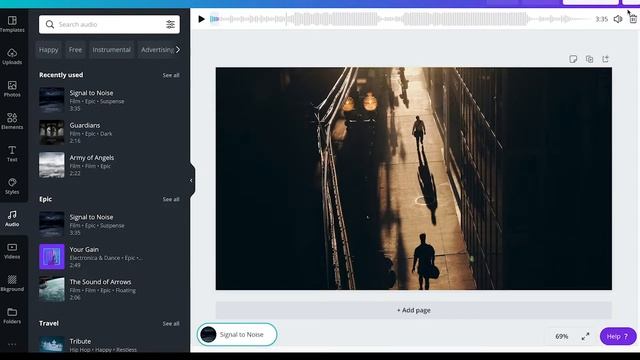Open the Photos sidebar tab
640x360 pixels.
pyautogui.click(x=12, y=89)
